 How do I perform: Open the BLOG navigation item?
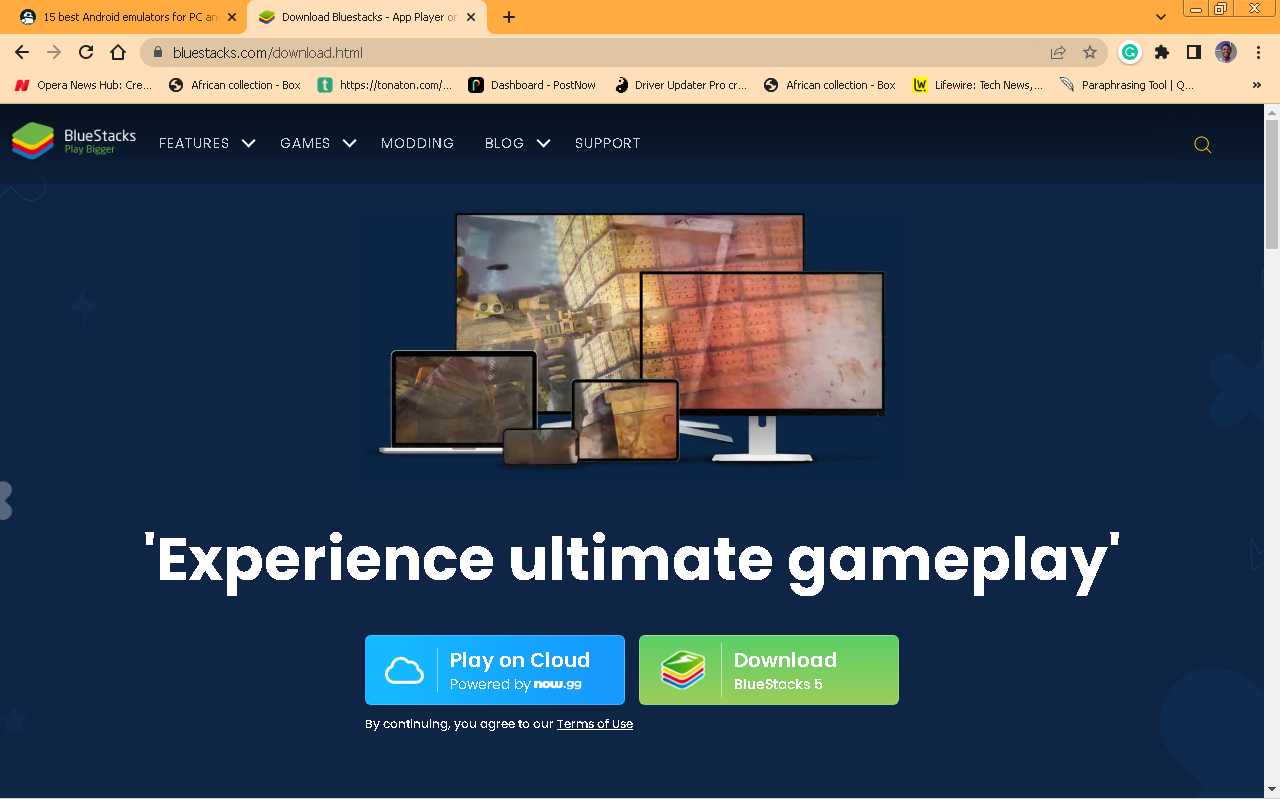pos(504,144)
